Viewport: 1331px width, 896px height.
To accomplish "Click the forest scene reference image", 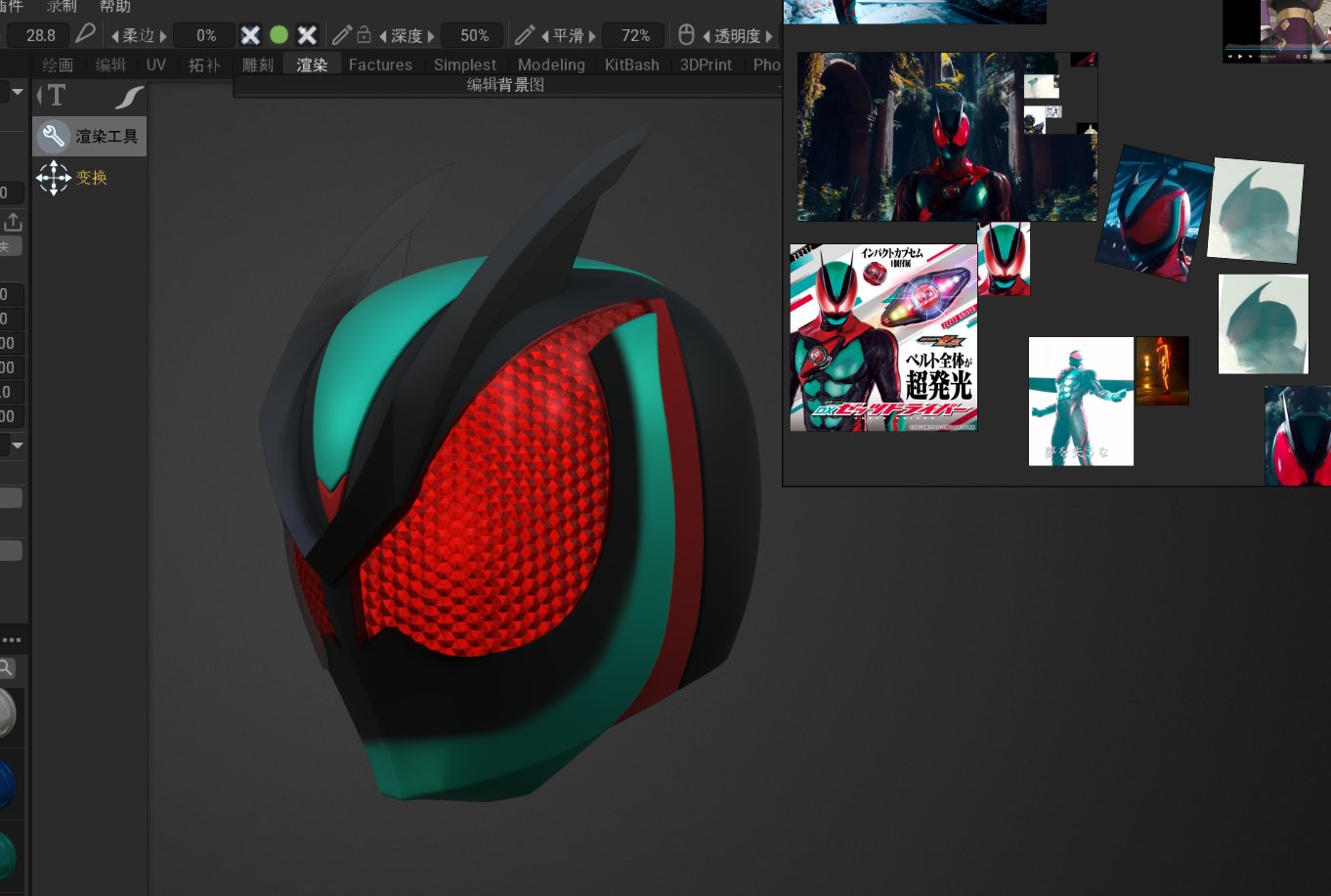I will pyautogui.click(x=947, y=137).
